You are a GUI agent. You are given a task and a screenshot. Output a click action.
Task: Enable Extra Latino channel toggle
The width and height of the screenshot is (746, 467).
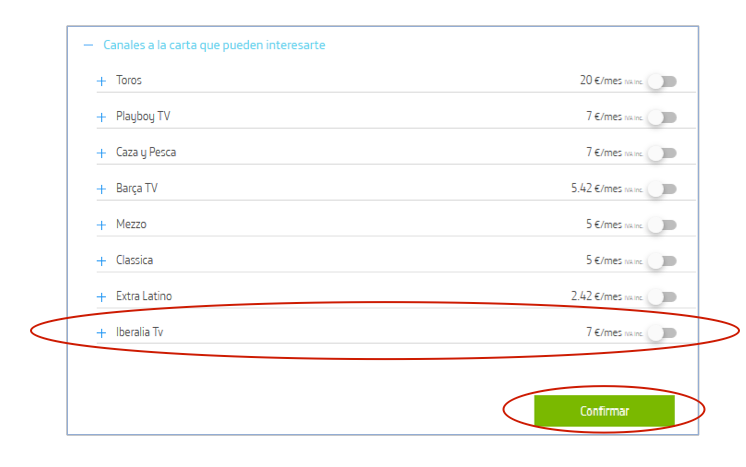point(661,297)
